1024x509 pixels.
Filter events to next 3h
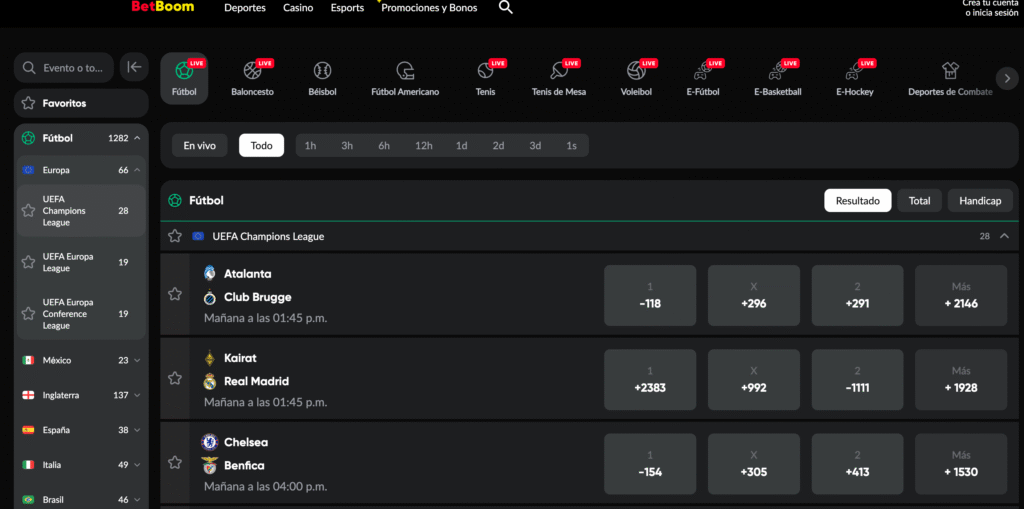pyautogui.click(x=347, y=146)
